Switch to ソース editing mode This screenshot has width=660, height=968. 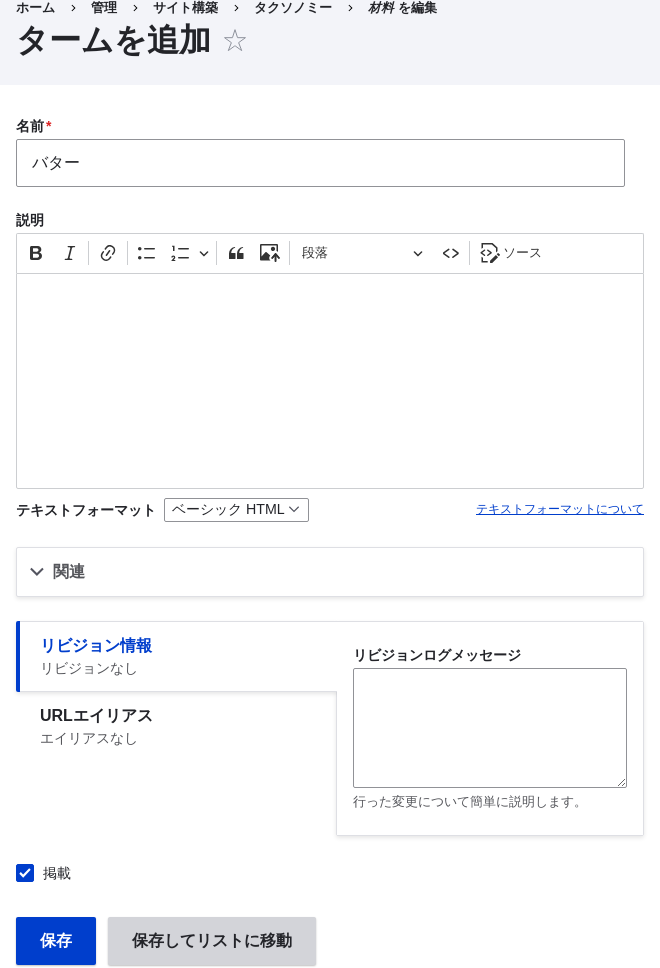tap(510, 253)
